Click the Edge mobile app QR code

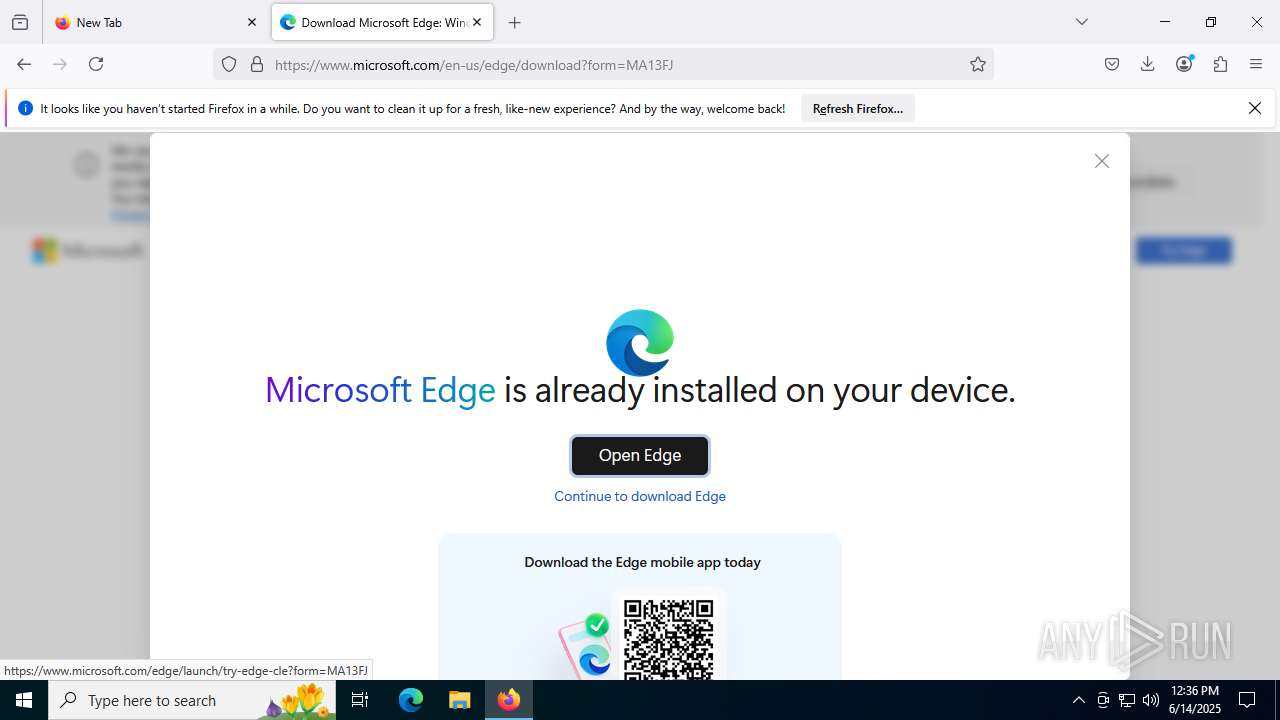pyautogui.click(x=668, y=638)
